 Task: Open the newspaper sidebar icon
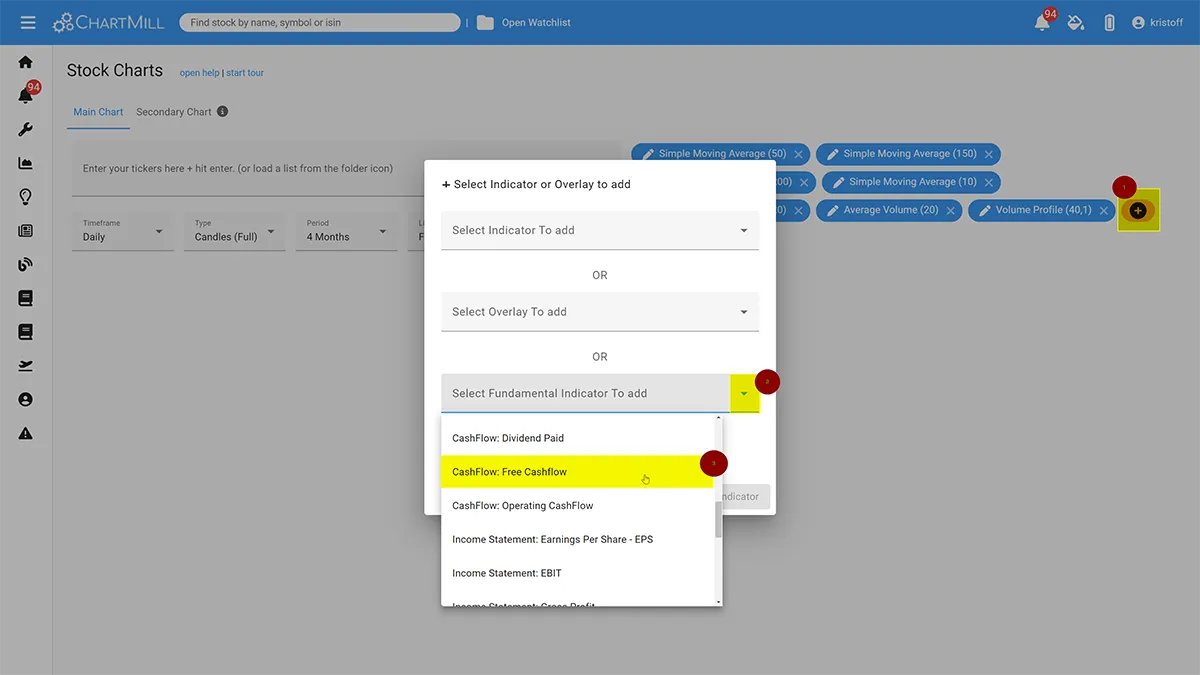click(26, 231)
